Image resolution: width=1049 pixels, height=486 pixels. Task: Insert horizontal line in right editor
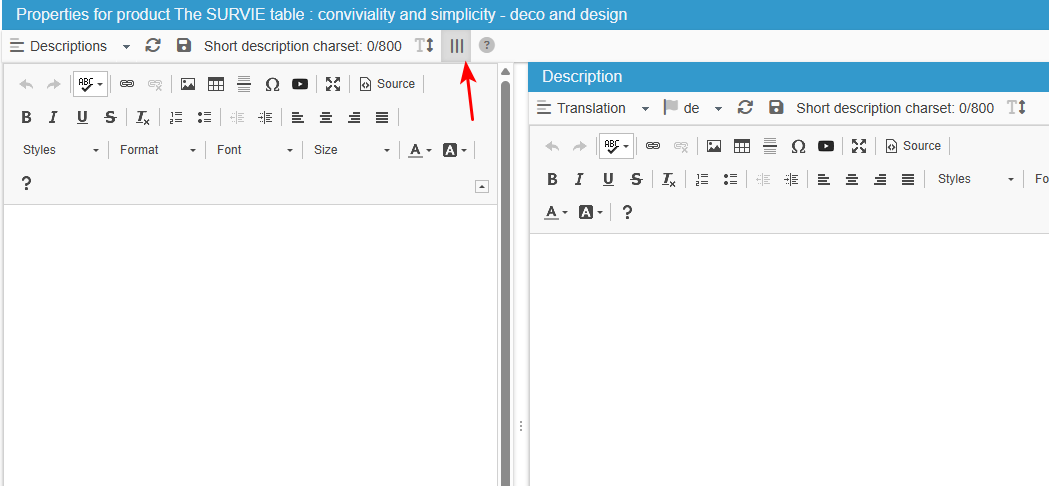tap(770, 146)
